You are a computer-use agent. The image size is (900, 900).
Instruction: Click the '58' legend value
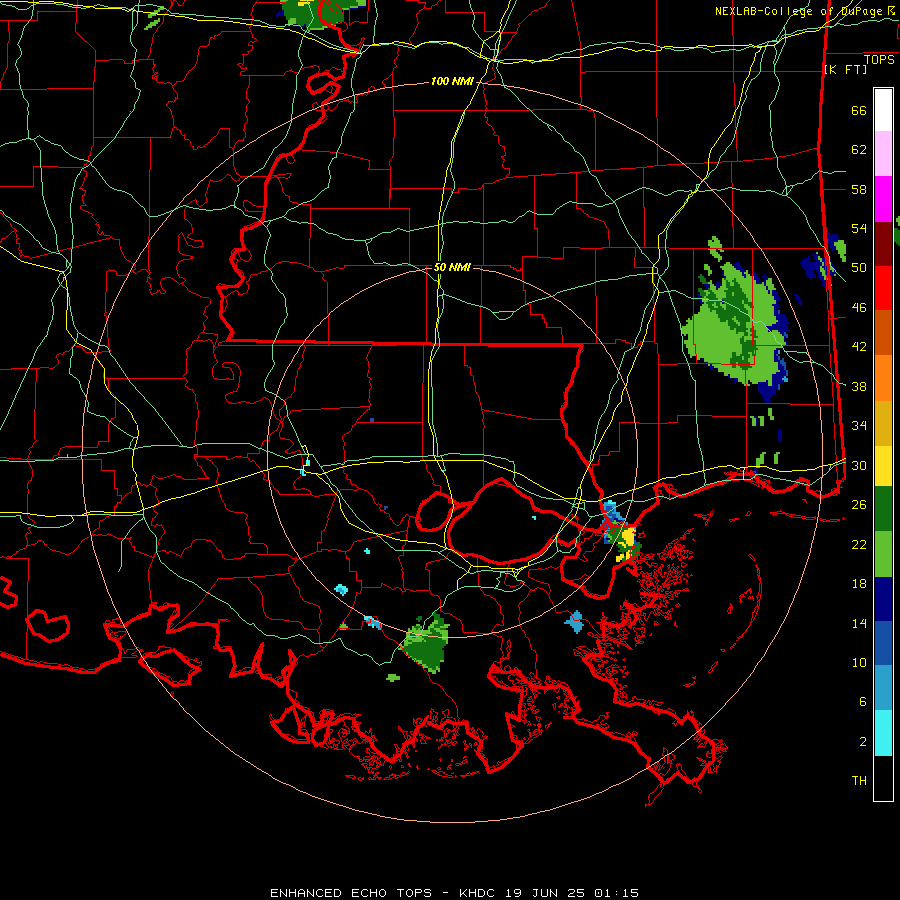pyautogui.click(x=859, y=189)
